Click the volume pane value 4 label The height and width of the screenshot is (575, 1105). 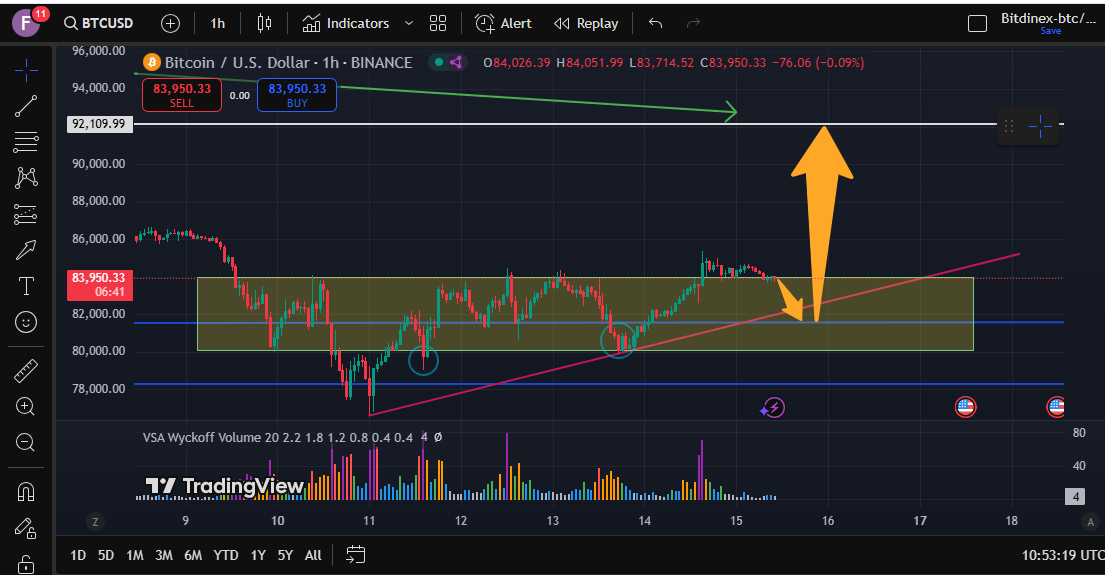1075,497
